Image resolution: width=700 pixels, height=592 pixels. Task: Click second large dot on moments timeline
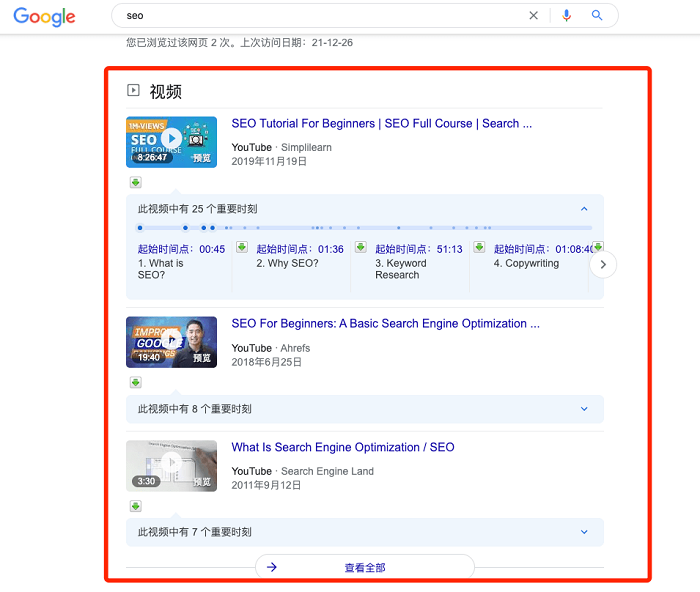click(x=185, y=228)
